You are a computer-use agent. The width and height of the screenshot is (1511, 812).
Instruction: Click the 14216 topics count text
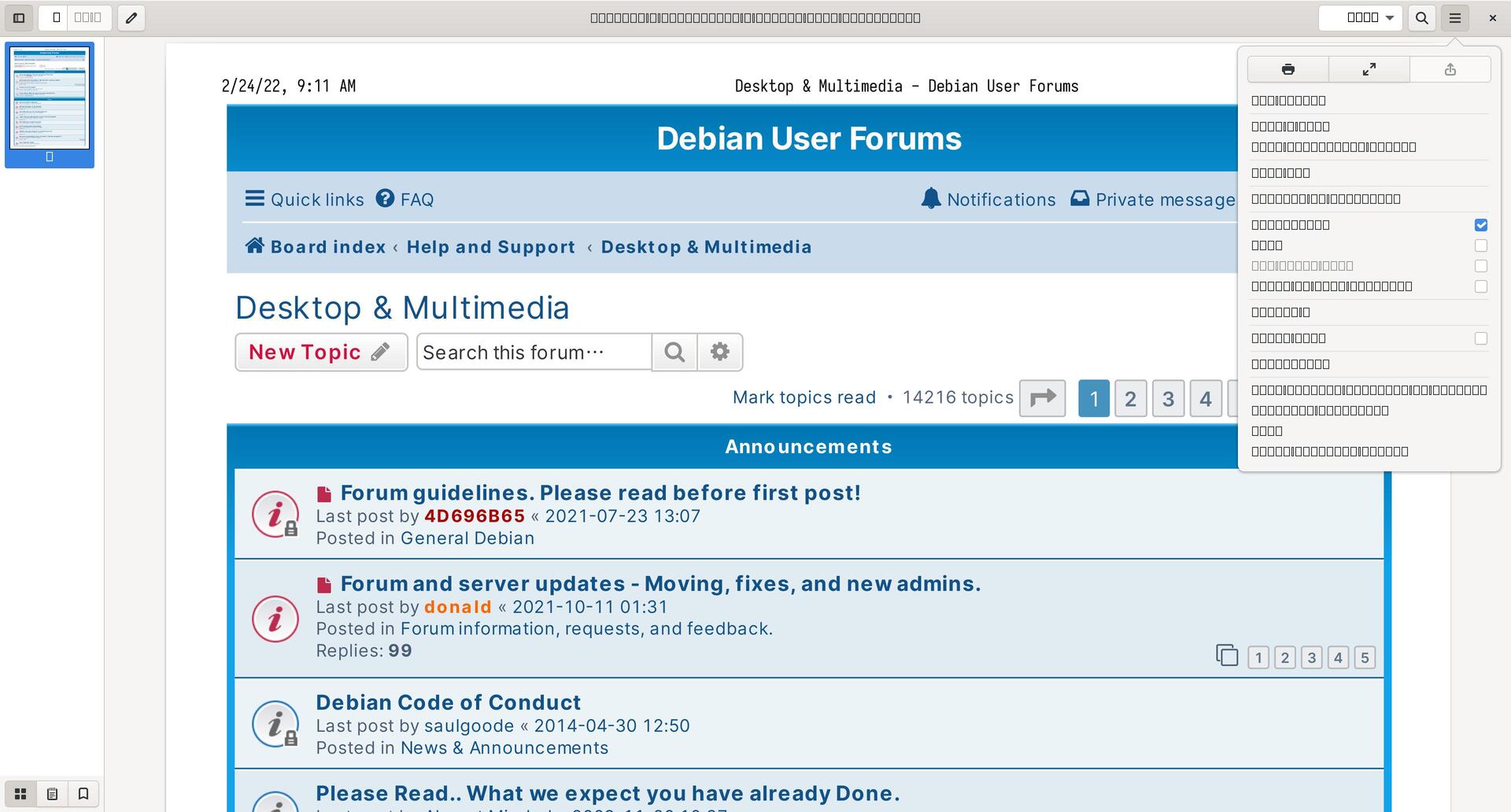pyautogui.click(x=958, y=397)
